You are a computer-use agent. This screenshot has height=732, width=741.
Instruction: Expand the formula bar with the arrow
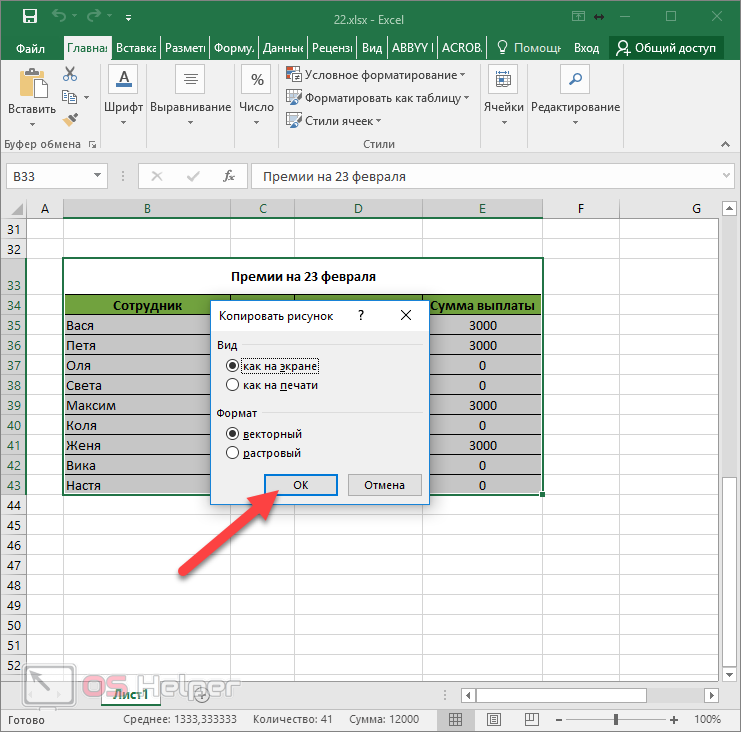click(726, 176)
